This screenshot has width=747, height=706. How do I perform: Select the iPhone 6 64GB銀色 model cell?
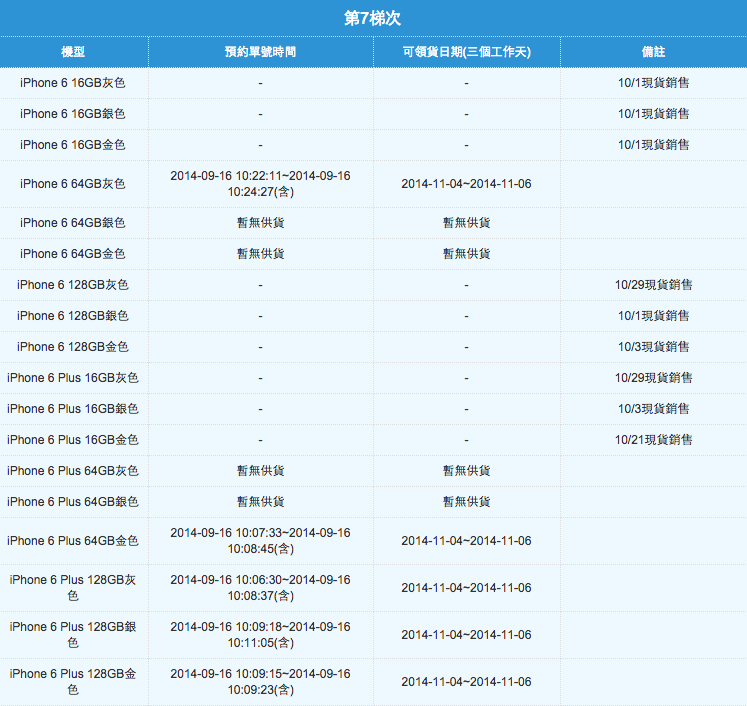click(72, 223)
